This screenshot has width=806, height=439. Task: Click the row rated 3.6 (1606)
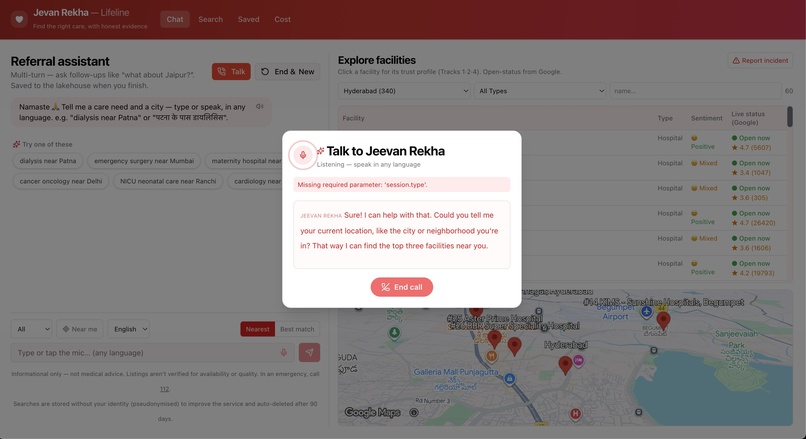564,243
